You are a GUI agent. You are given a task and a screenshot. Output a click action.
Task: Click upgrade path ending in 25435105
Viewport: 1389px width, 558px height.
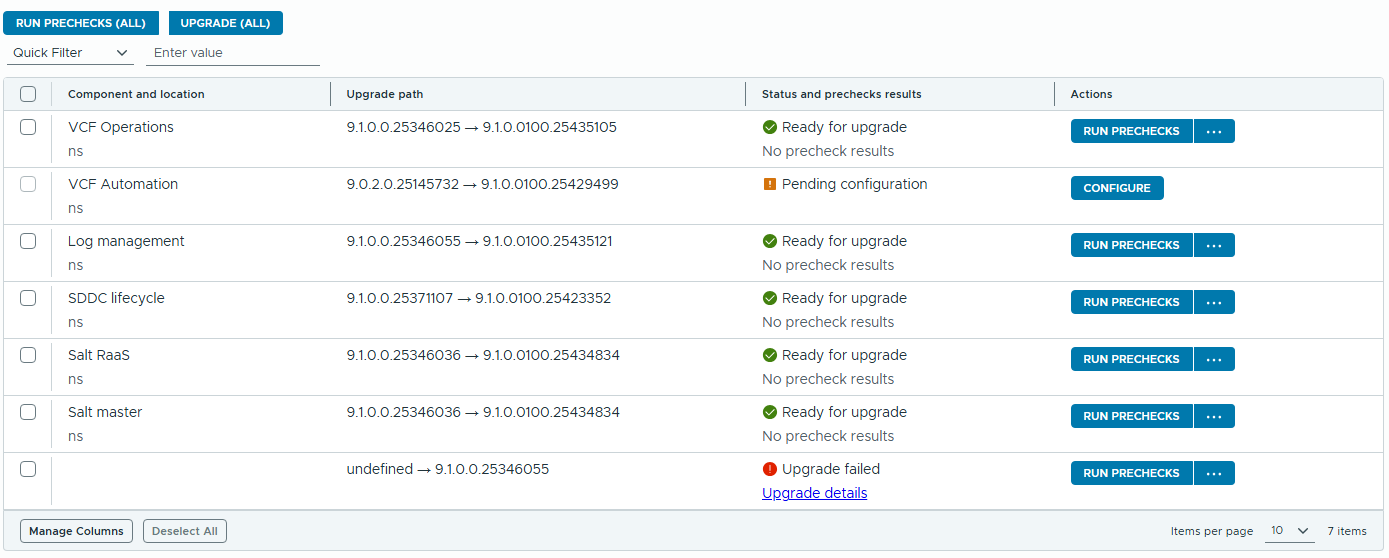point(481,127)
